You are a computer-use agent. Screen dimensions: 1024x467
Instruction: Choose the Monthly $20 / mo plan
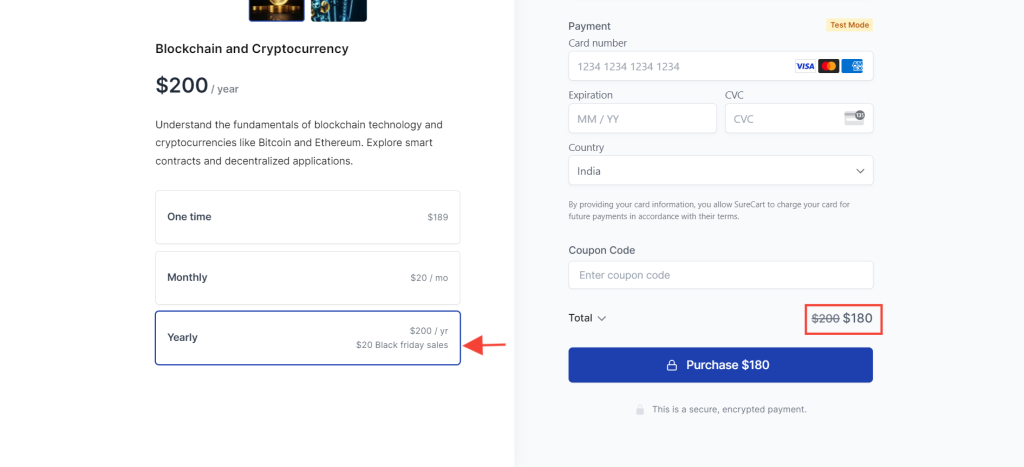click(x=307, y=278)
